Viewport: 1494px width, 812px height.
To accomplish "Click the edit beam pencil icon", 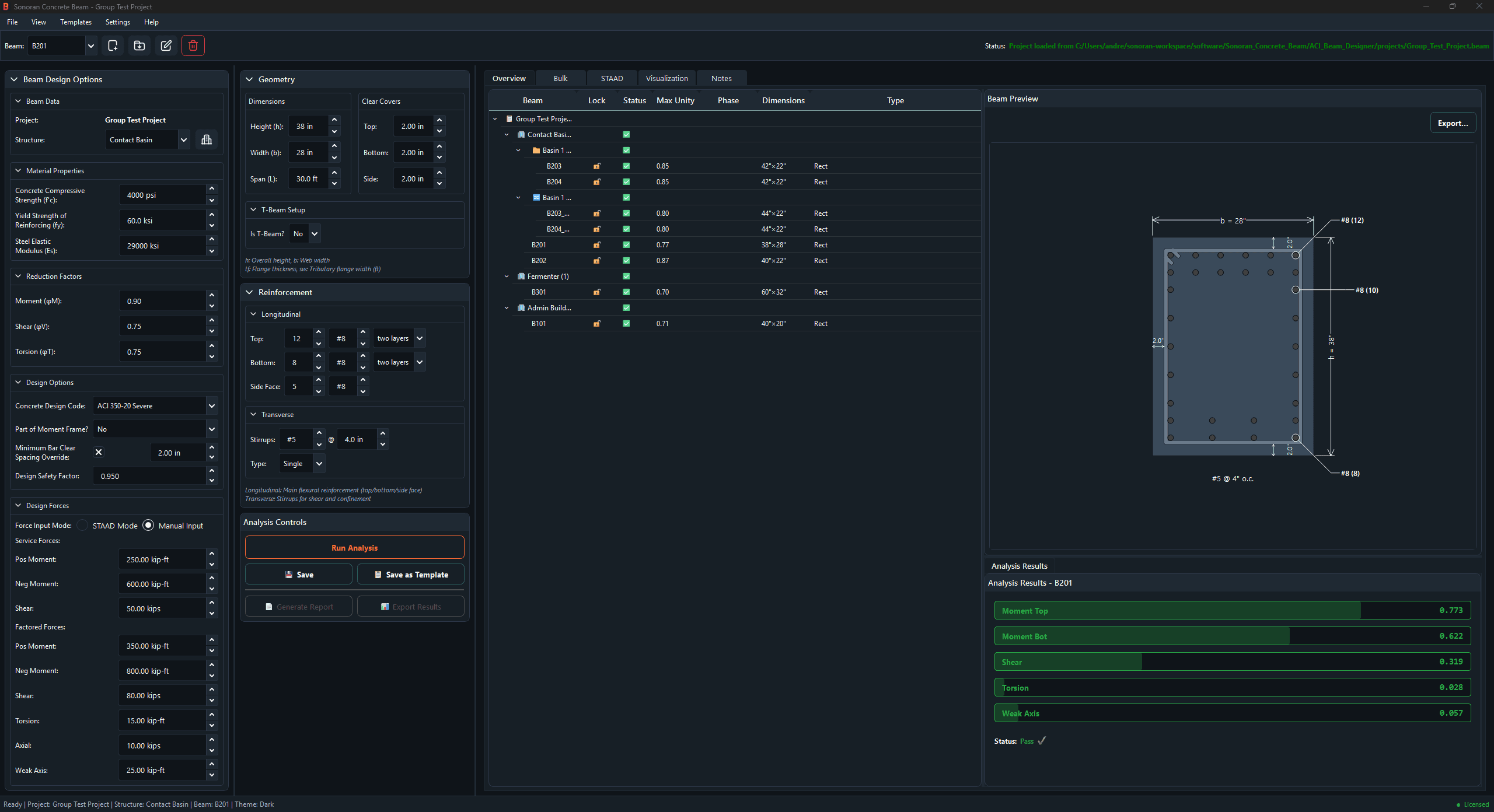I will [166, 45].
